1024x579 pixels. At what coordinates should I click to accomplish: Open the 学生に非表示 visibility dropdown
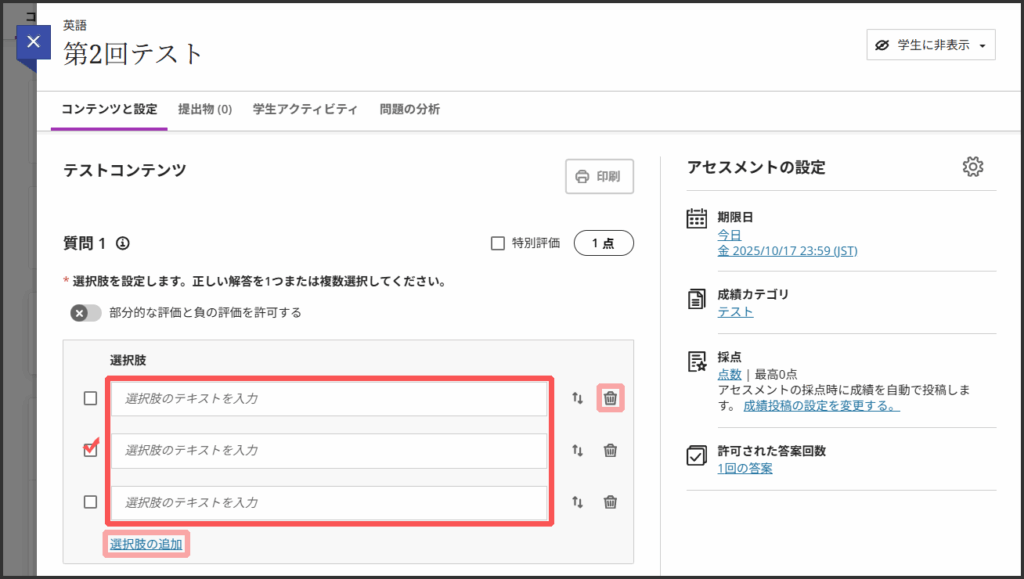click(930, 45)
